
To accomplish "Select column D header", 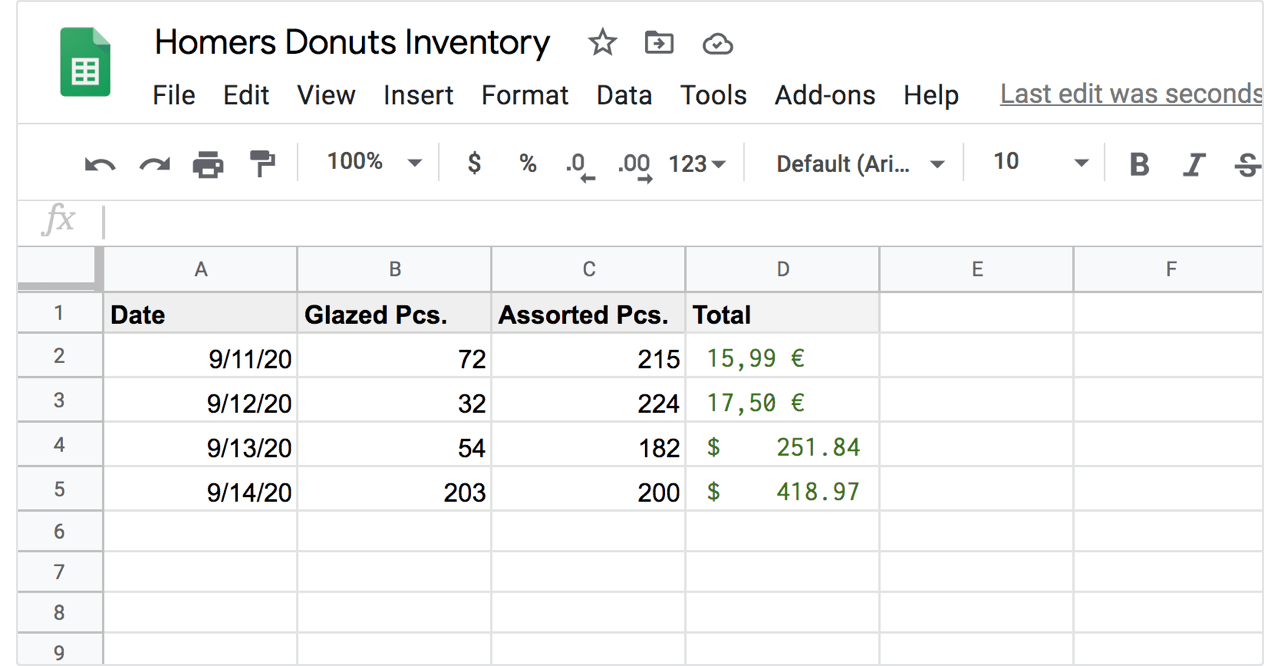I will pos(782,269).
